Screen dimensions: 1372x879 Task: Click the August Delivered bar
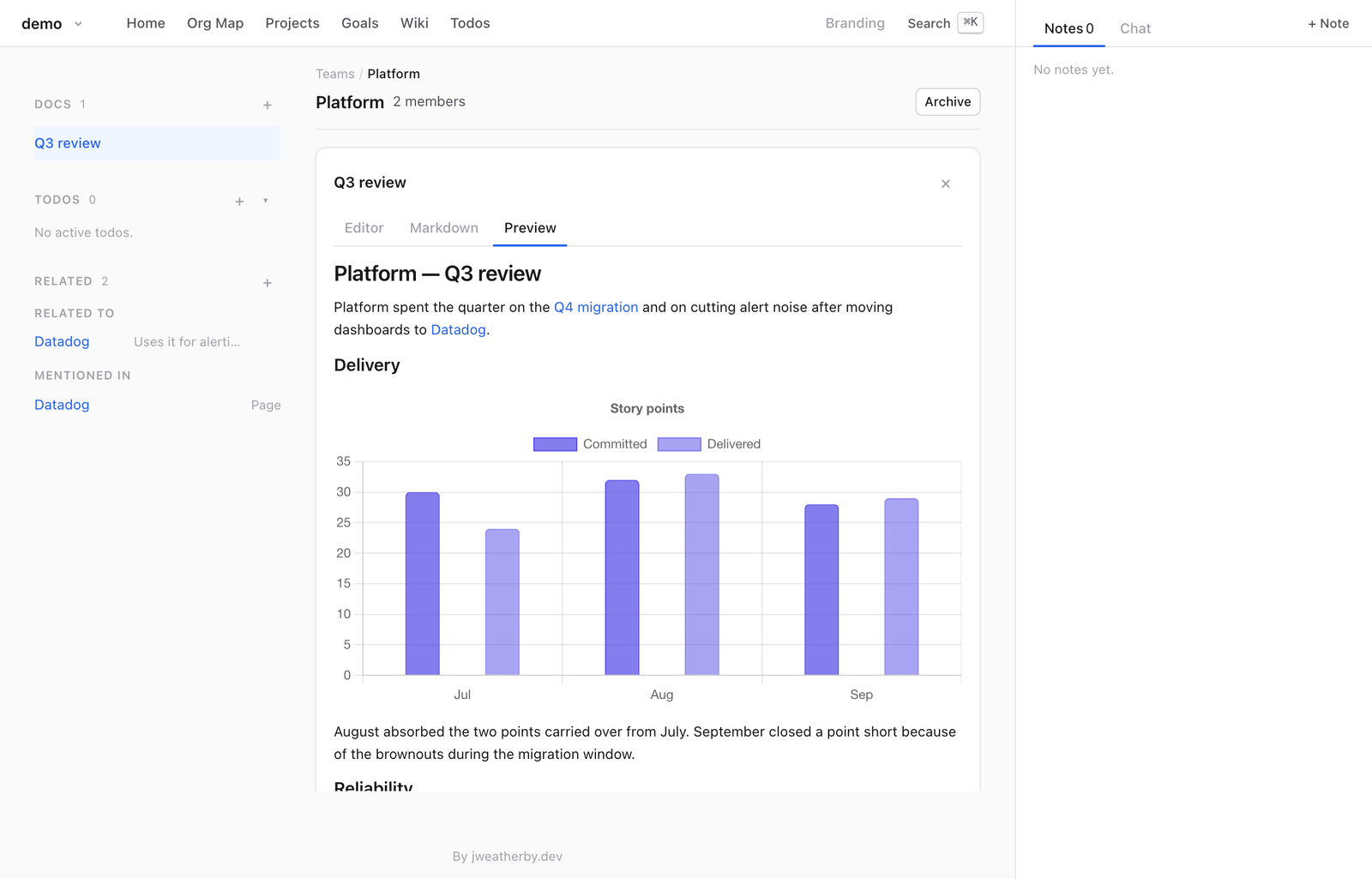(x=702, y=575)
